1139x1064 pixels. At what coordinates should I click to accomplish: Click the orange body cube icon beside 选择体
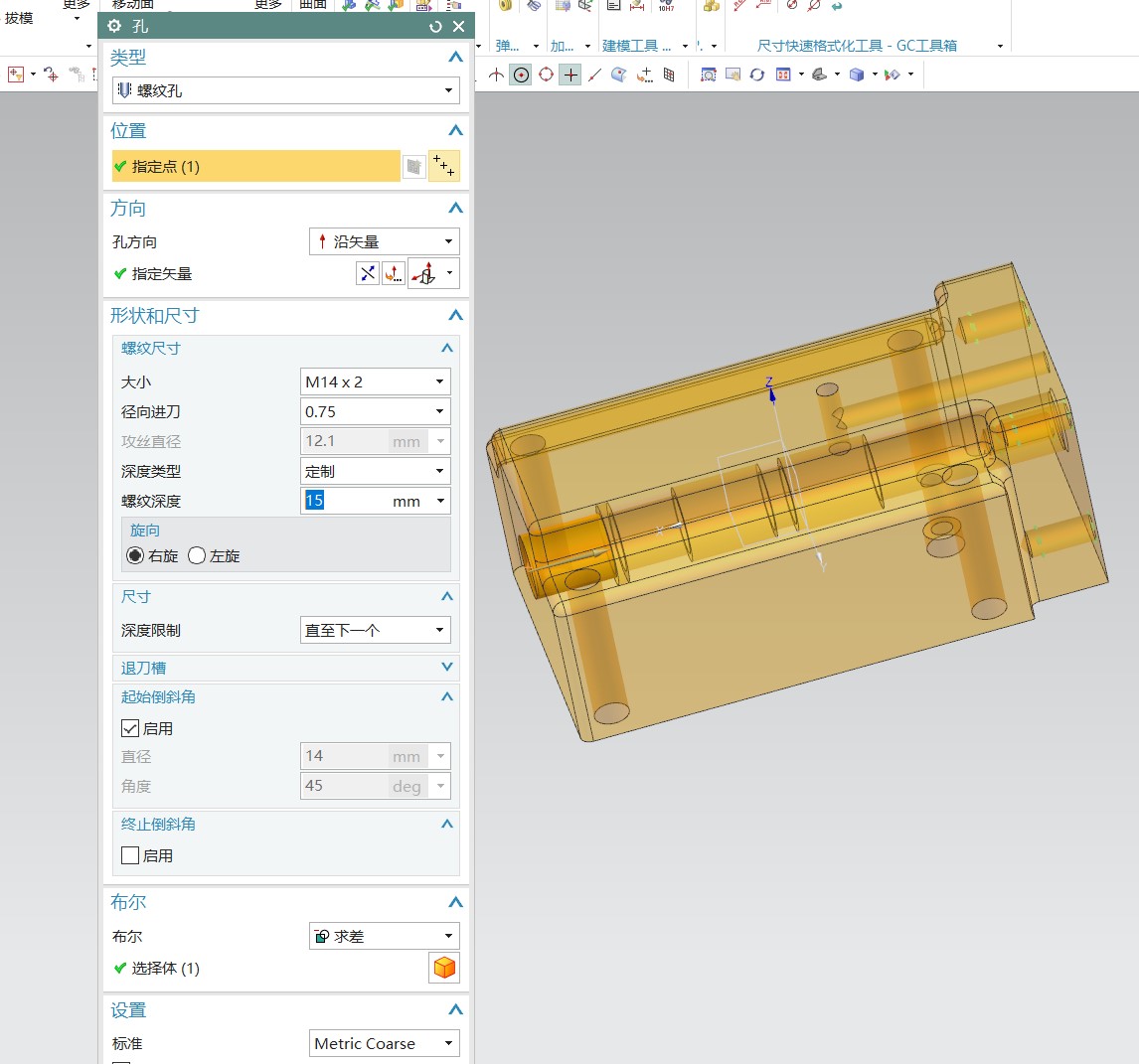coord(444,968)
